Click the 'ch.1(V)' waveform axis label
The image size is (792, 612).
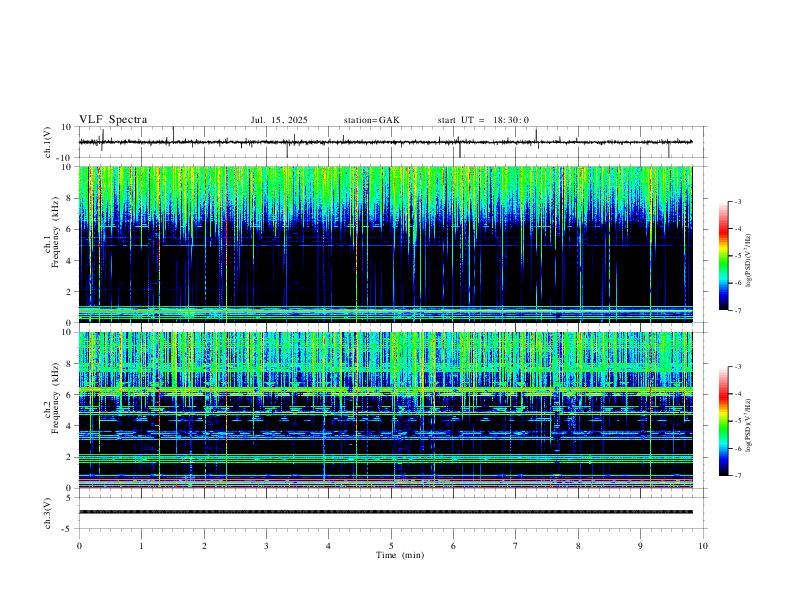(48, 142)
